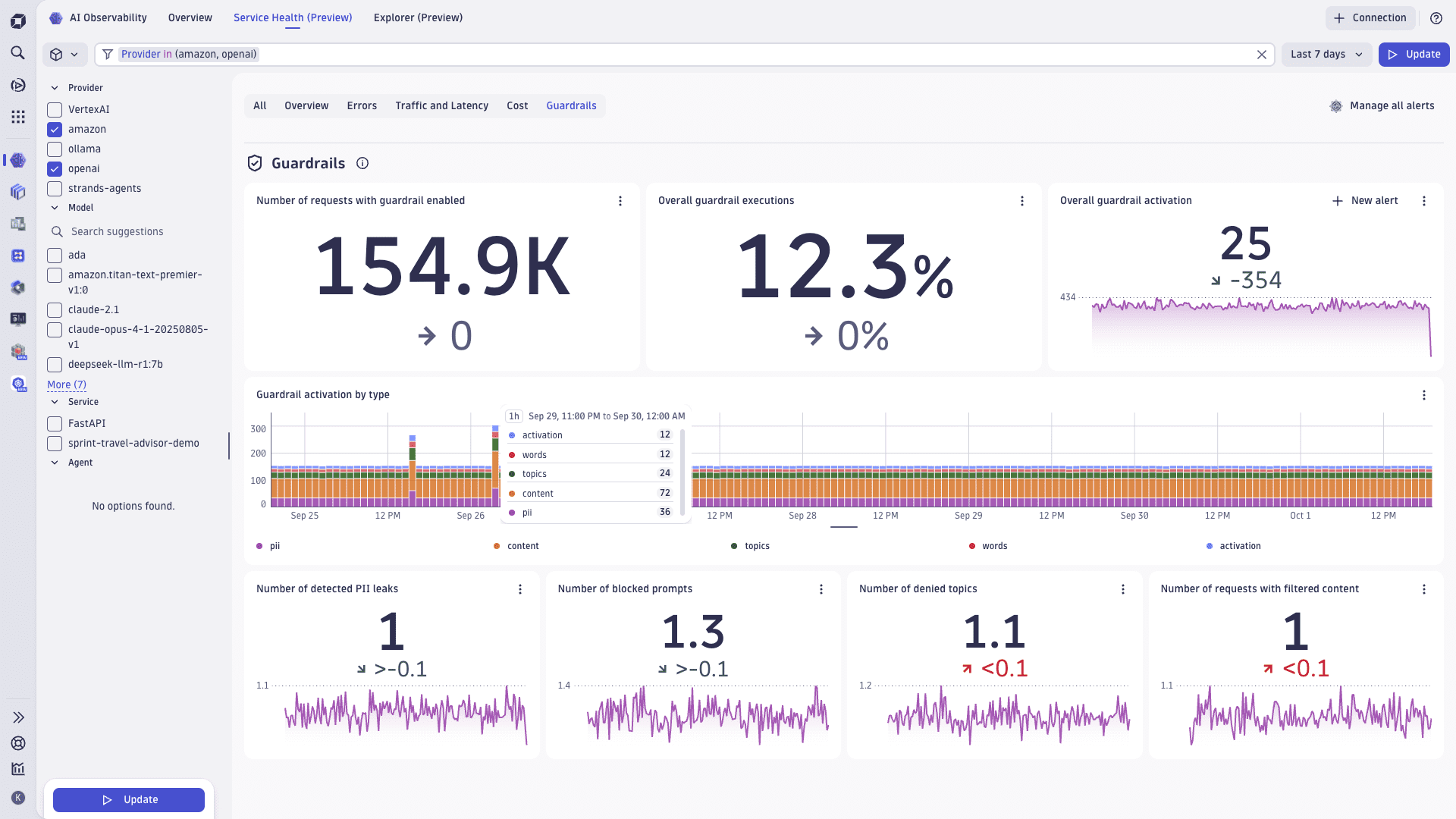Show more models via the More (7) link
The height and width of the screenshot is (819, 1456).
(67, 384)
